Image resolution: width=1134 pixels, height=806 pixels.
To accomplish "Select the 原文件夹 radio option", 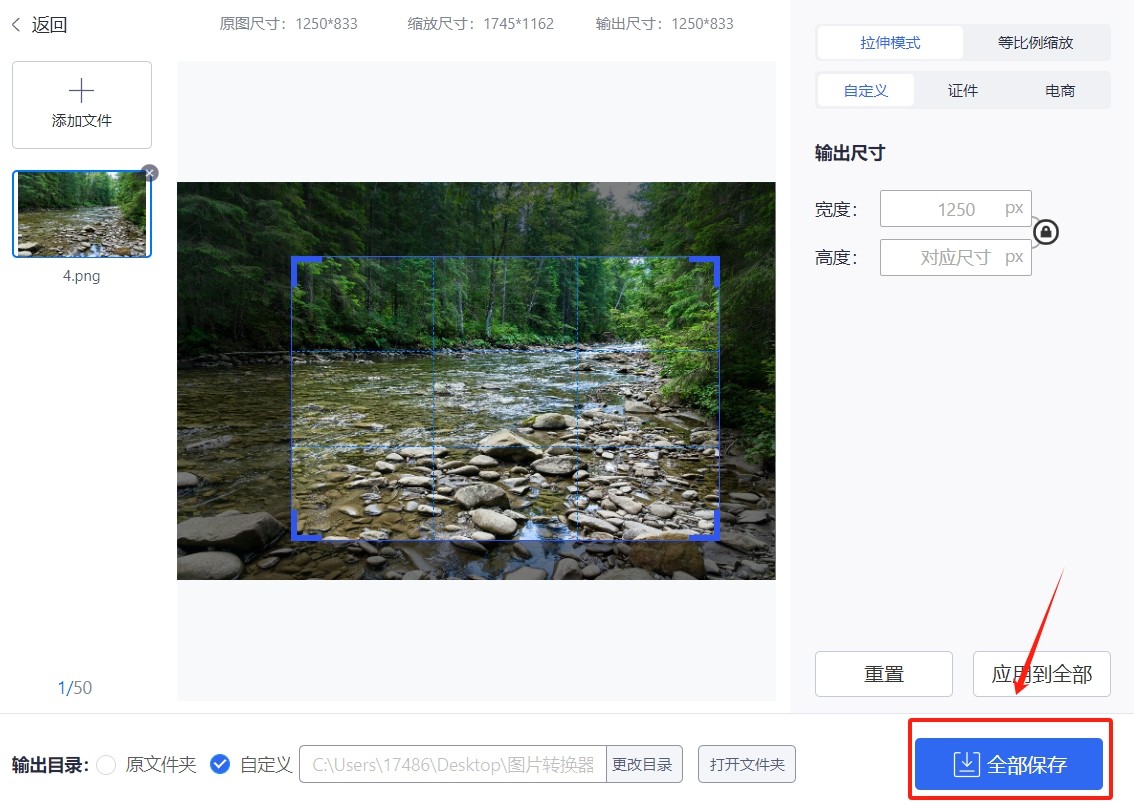I will coord(106,765).
